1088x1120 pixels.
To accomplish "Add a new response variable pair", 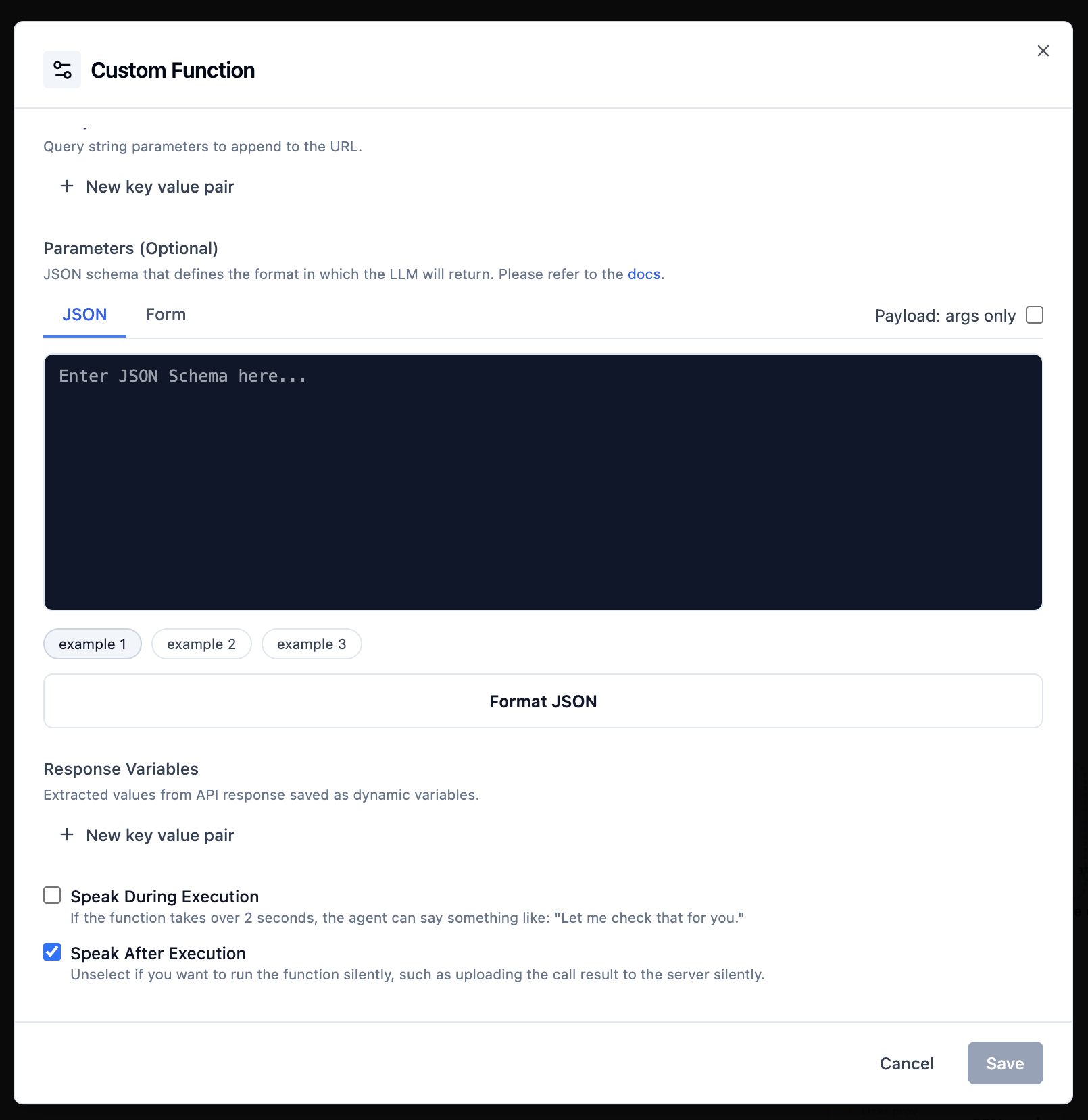I will click(159, 834).
